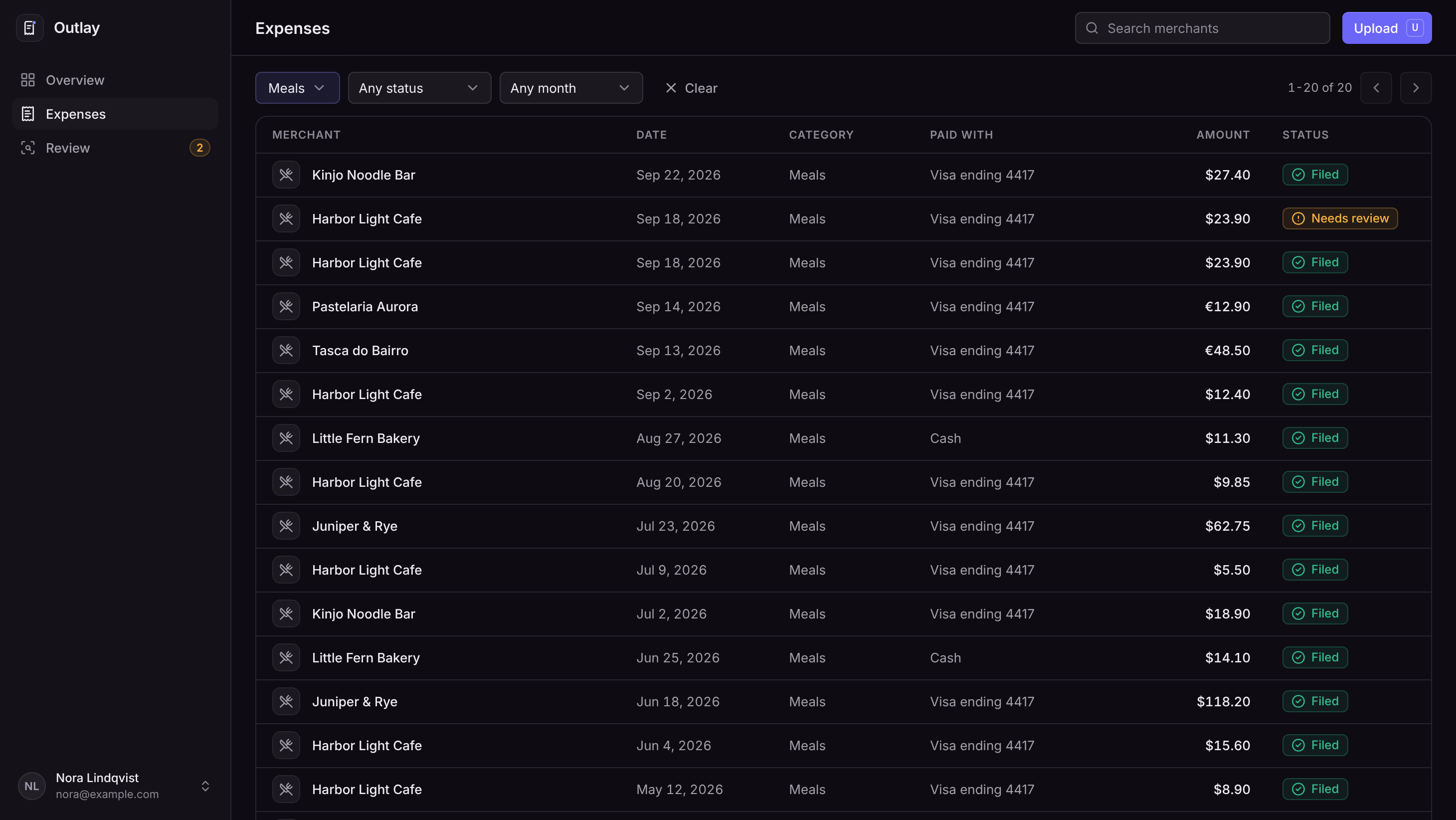Click the Category column header

pos(821,135)
